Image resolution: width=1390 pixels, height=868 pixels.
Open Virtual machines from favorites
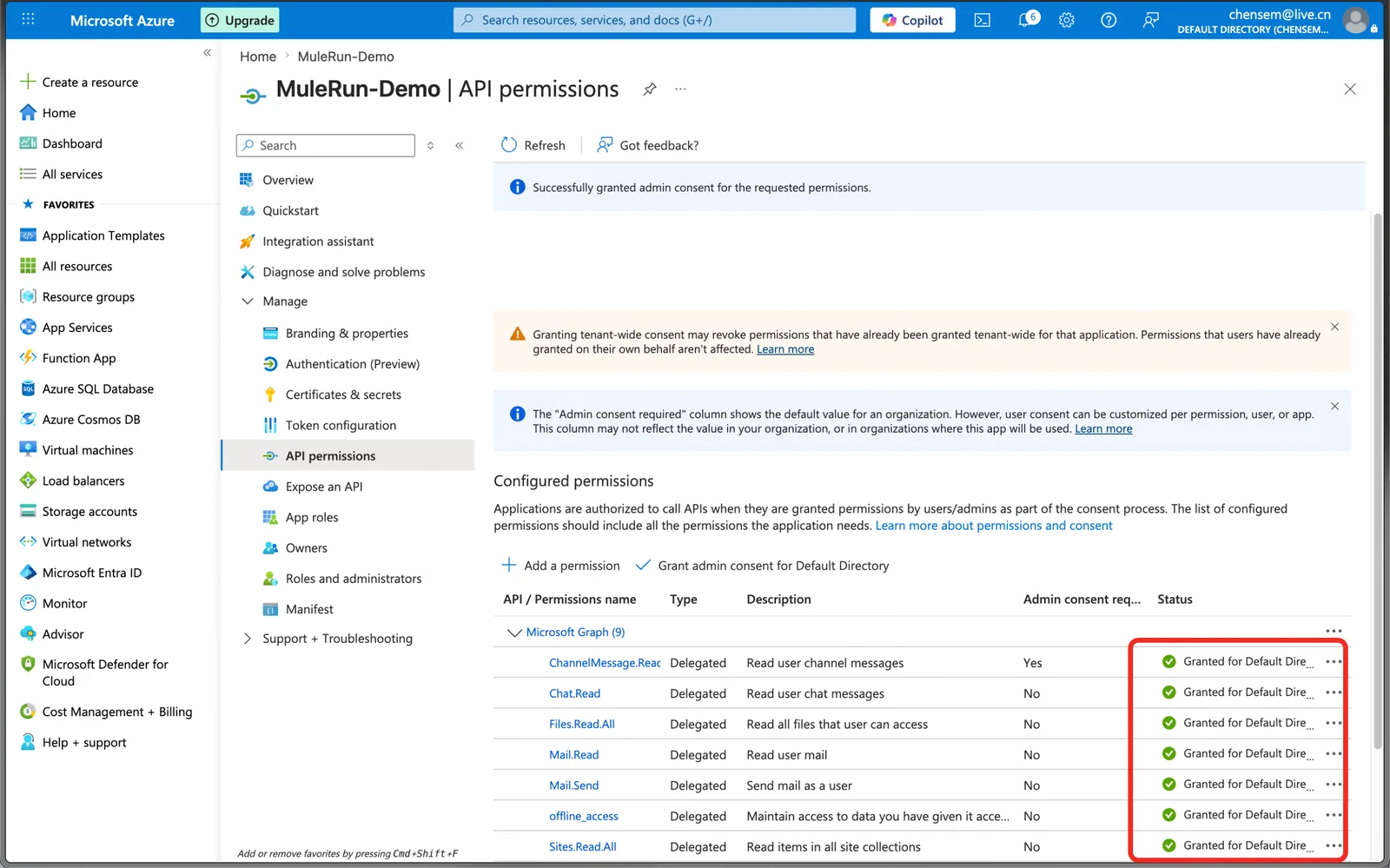pyautogui.click(x=88, y=450)
